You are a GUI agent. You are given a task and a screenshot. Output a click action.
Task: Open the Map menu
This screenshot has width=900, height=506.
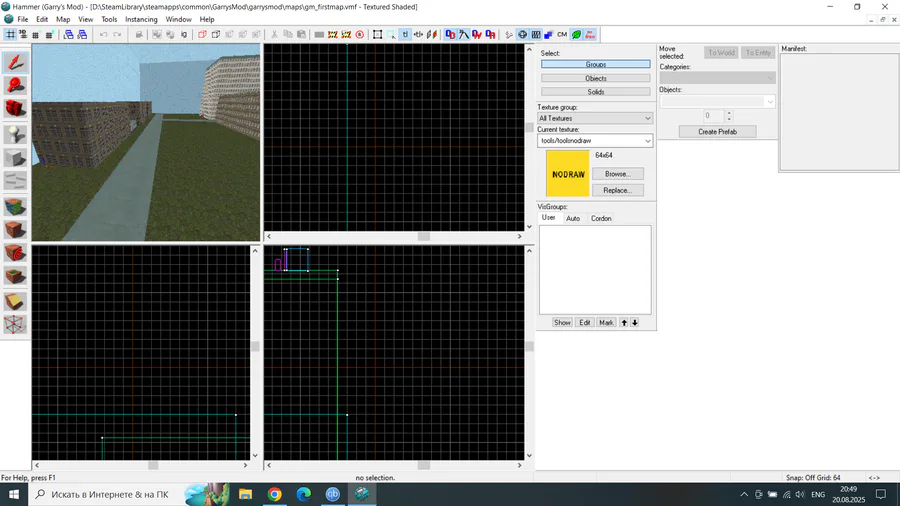click(63, 19)
